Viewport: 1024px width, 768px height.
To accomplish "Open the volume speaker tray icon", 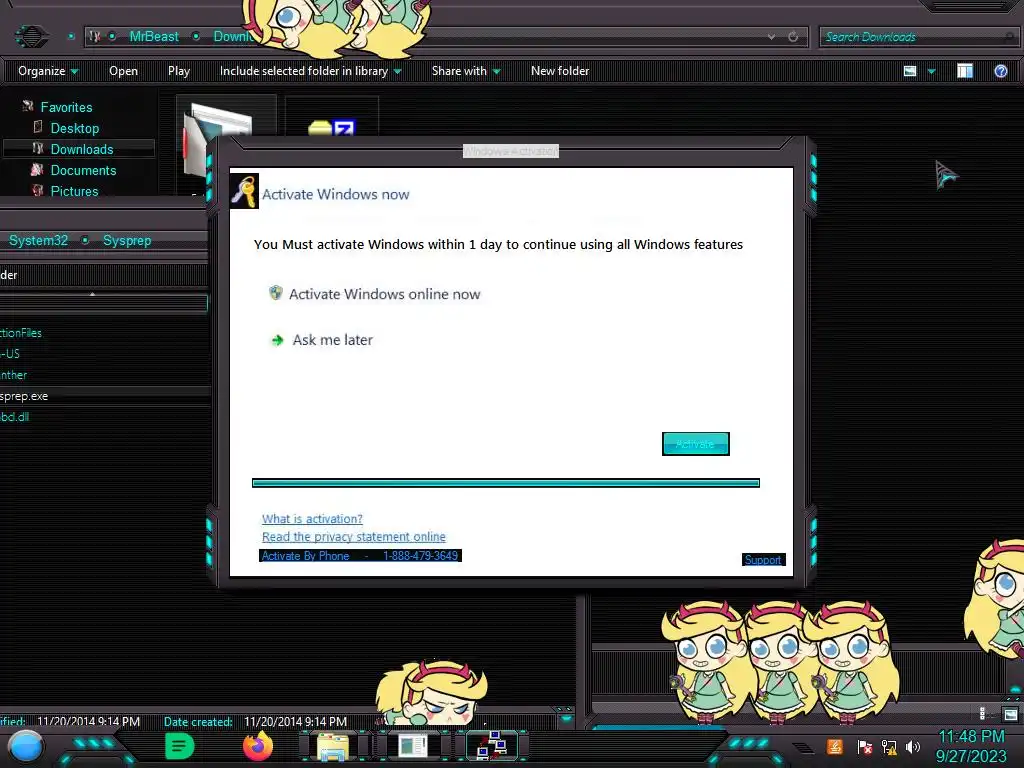I will tap(913, 746).
